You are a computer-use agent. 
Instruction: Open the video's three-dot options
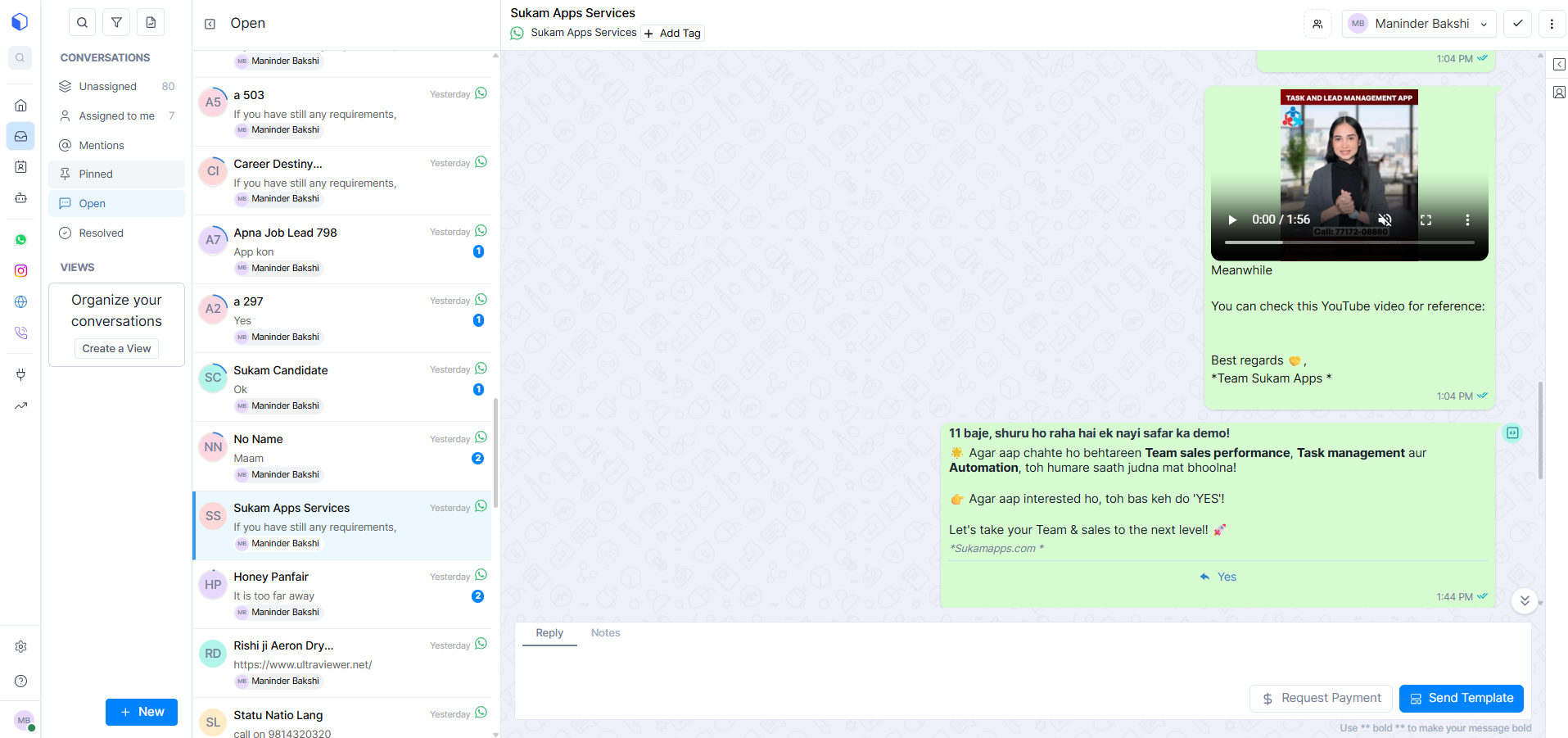coord(1467,220)
